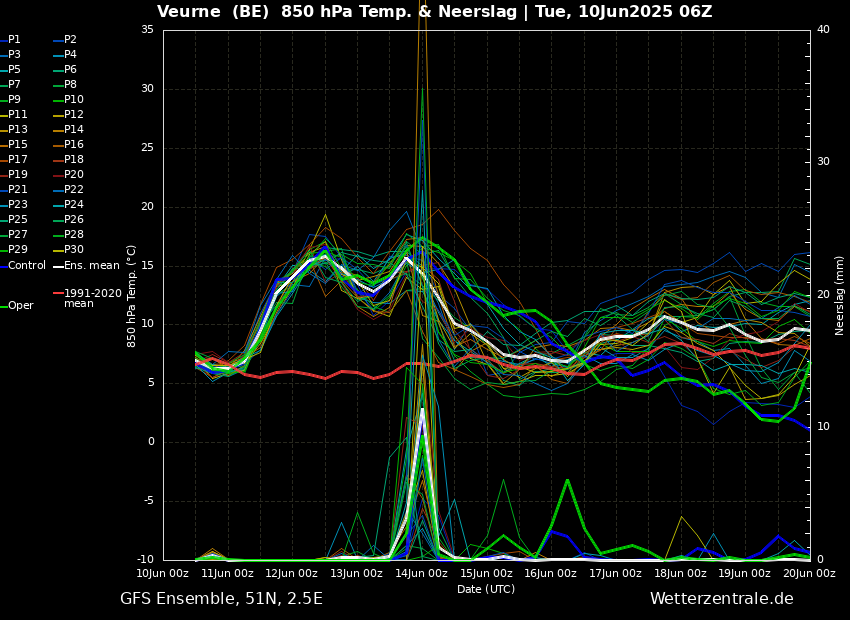Click legend entry P24
This screenshot has height=620, width=850.
(x=68, y=204)
